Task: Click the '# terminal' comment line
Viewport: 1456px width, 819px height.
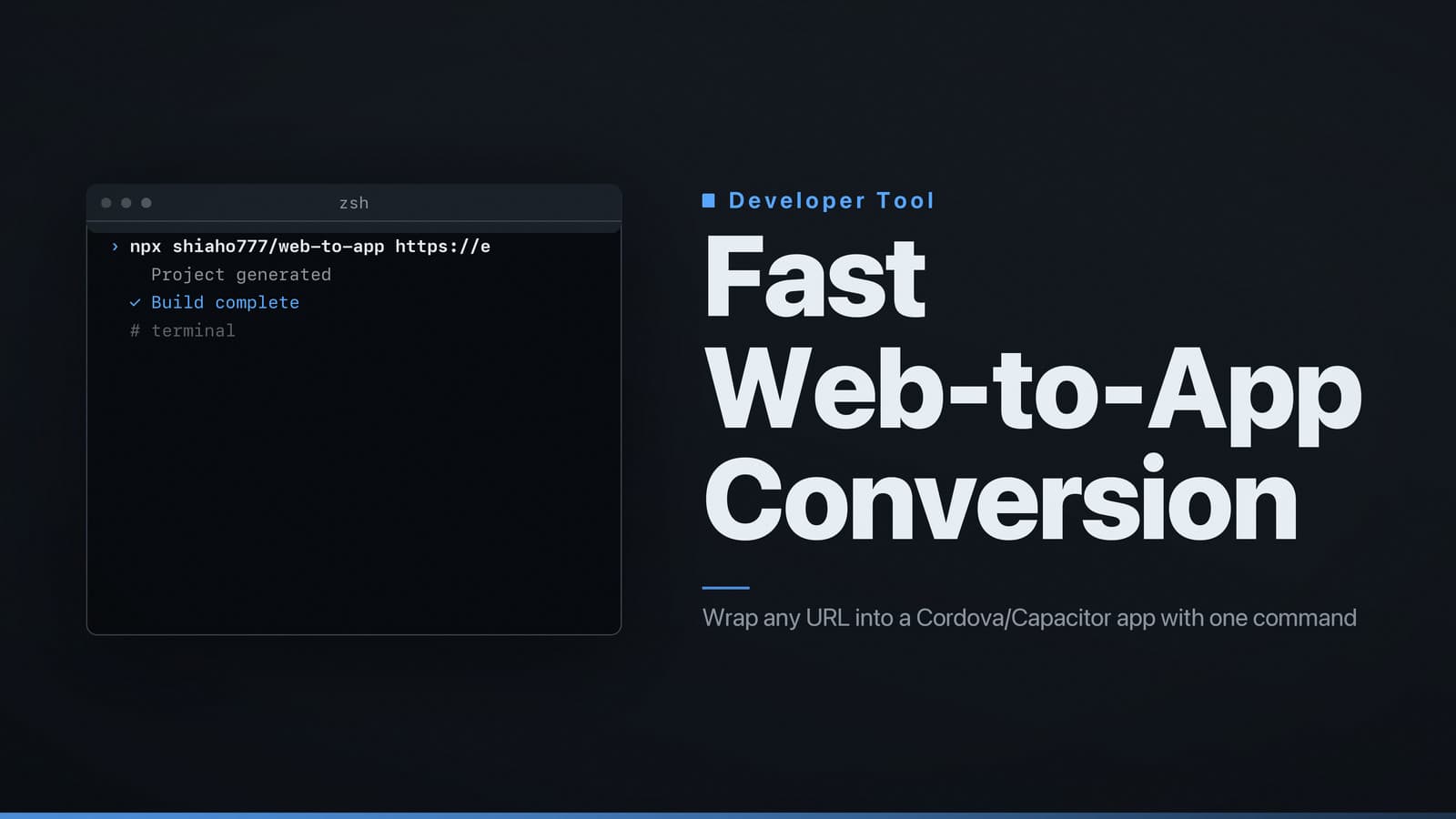Action: click(182, 330)
